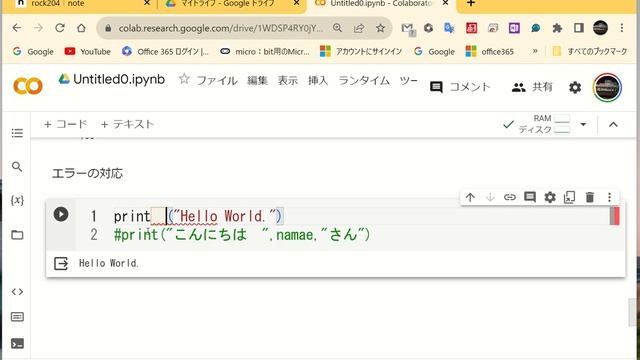640x360 pixels.
Task: Run the code cell
Action: pos(61,214)
